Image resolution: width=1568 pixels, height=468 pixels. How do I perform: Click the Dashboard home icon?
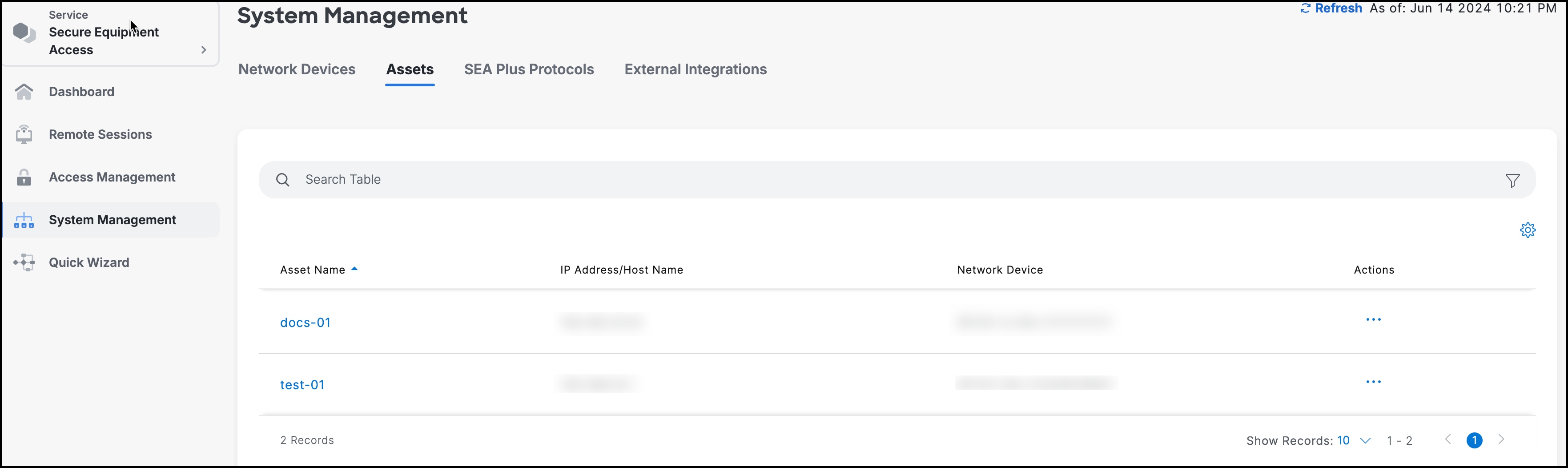pos(24,91)
